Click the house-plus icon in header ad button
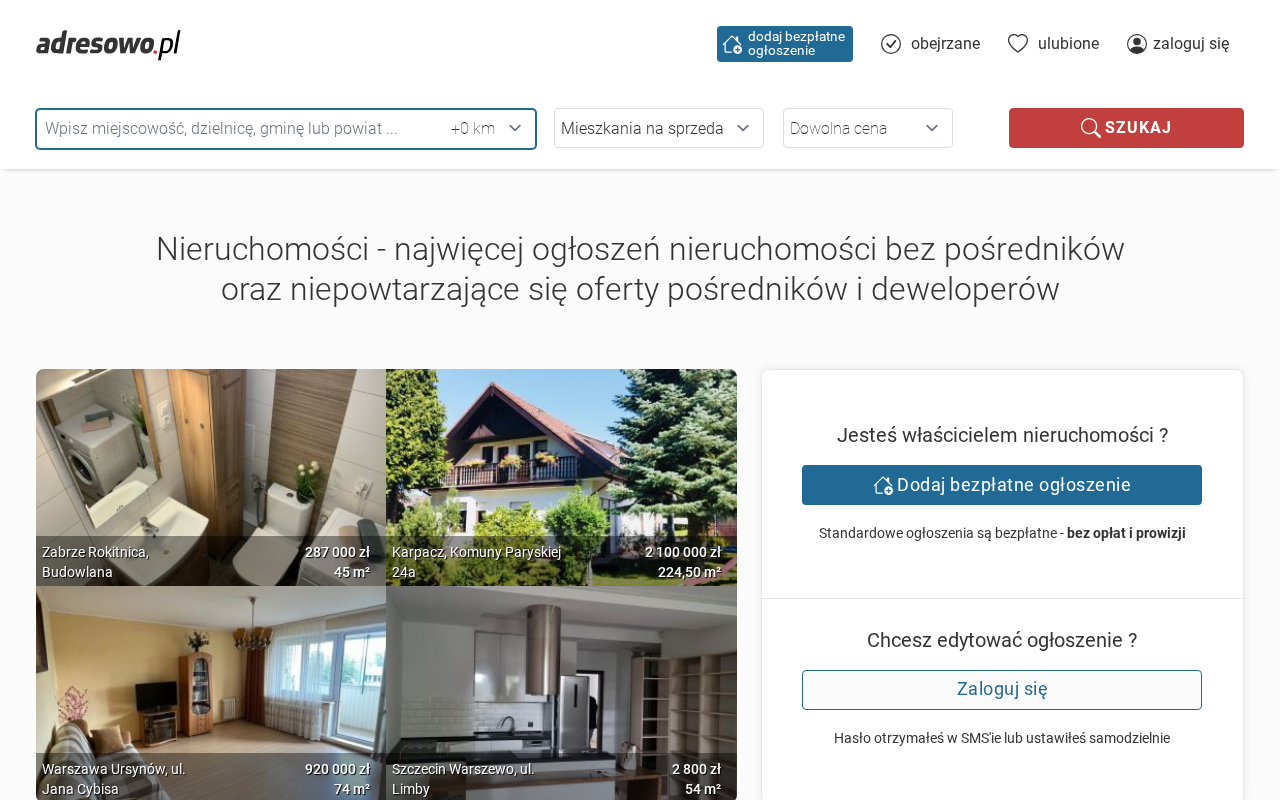 click(733, 44)
